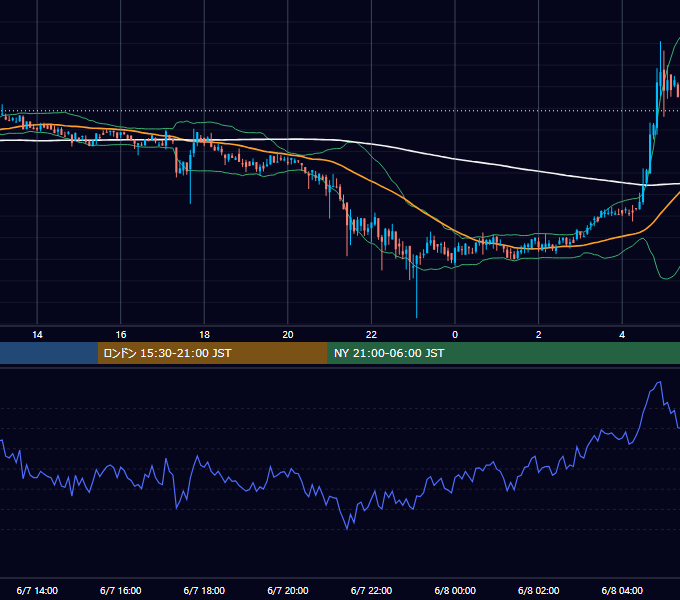
Task: Click the long blue candle wick low near 23:00
Action: coord(416,316)
